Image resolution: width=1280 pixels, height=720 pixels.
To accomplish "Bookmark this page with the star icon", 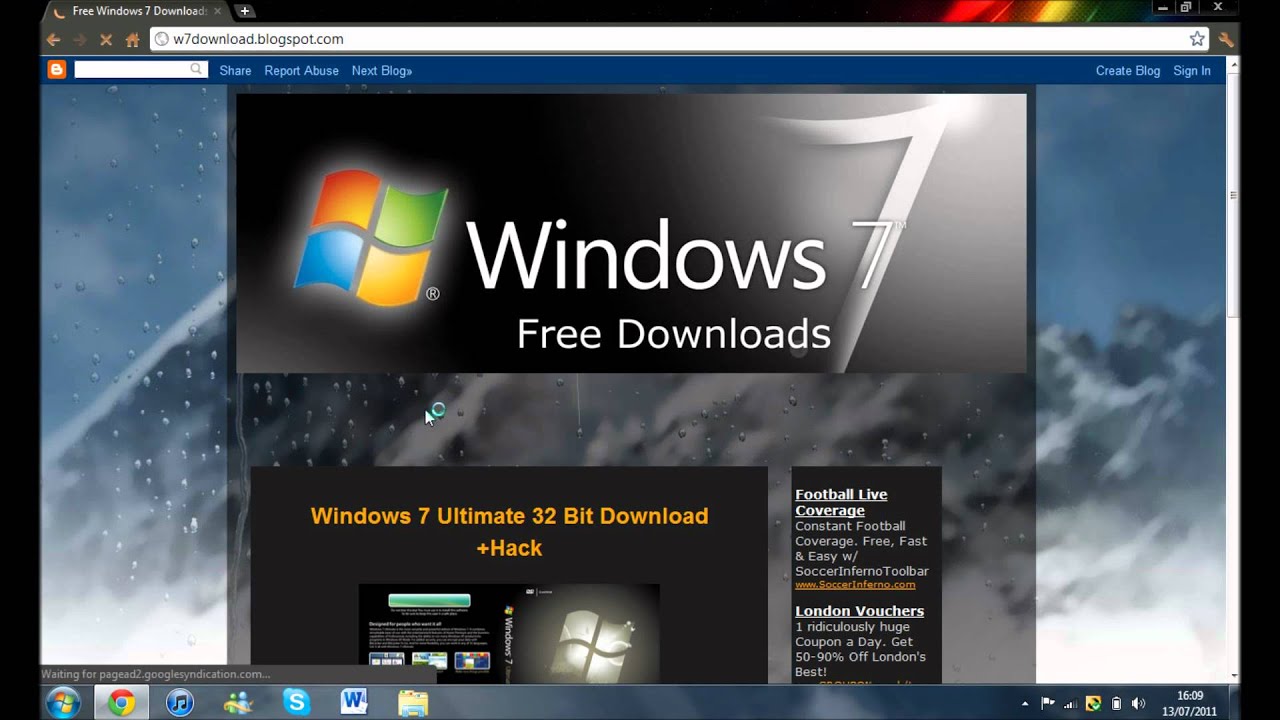I will point(1197,39).
